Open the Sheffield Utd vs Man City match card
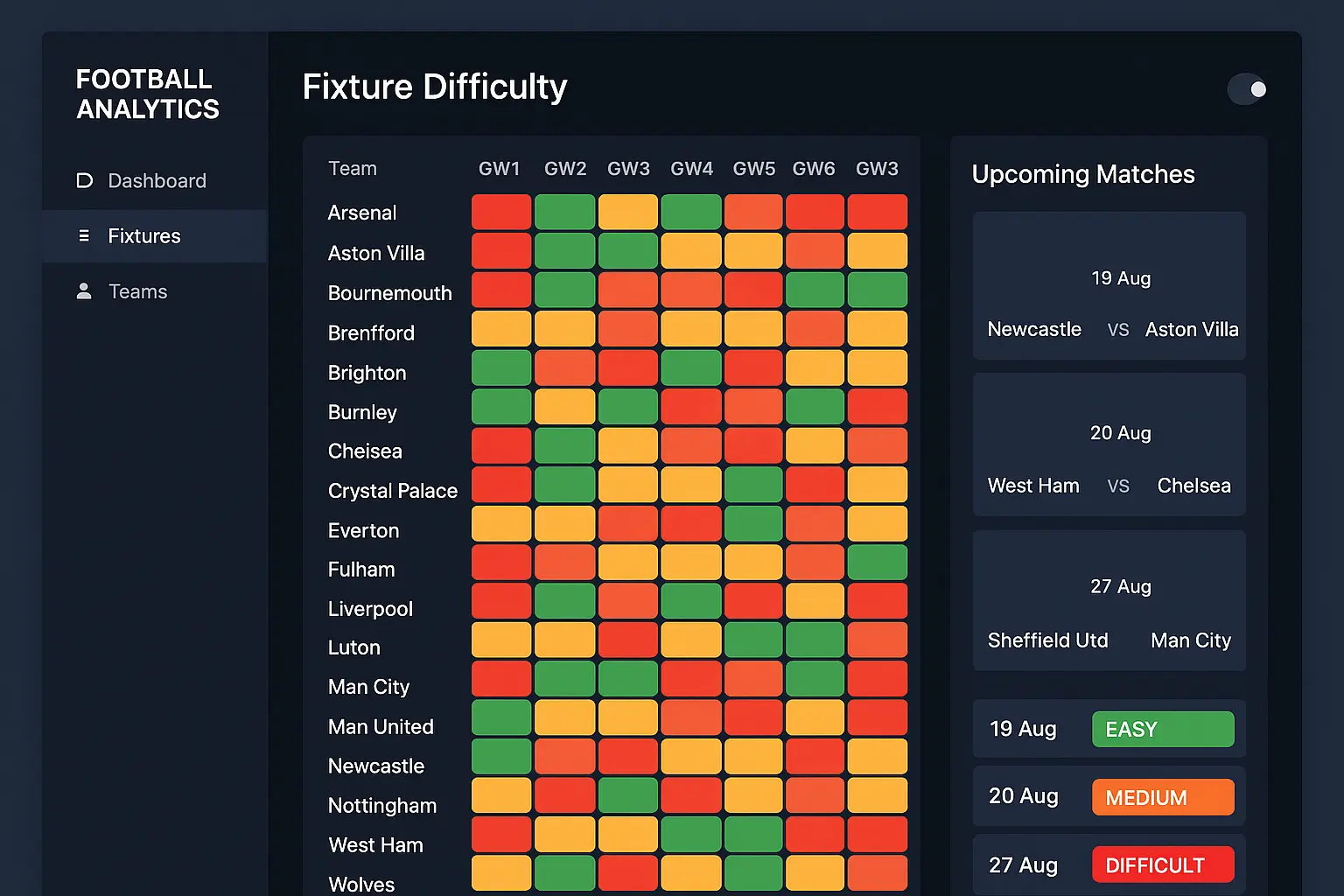The image size is (1344, 896). coord(1109,600)
